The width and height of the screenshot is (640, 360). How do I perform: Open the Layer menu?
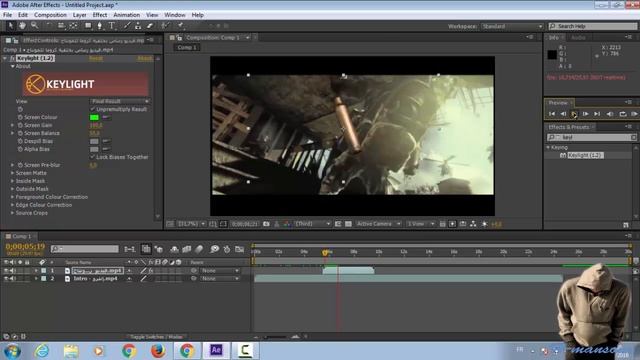pyautogui.click(x=80, y=15)
